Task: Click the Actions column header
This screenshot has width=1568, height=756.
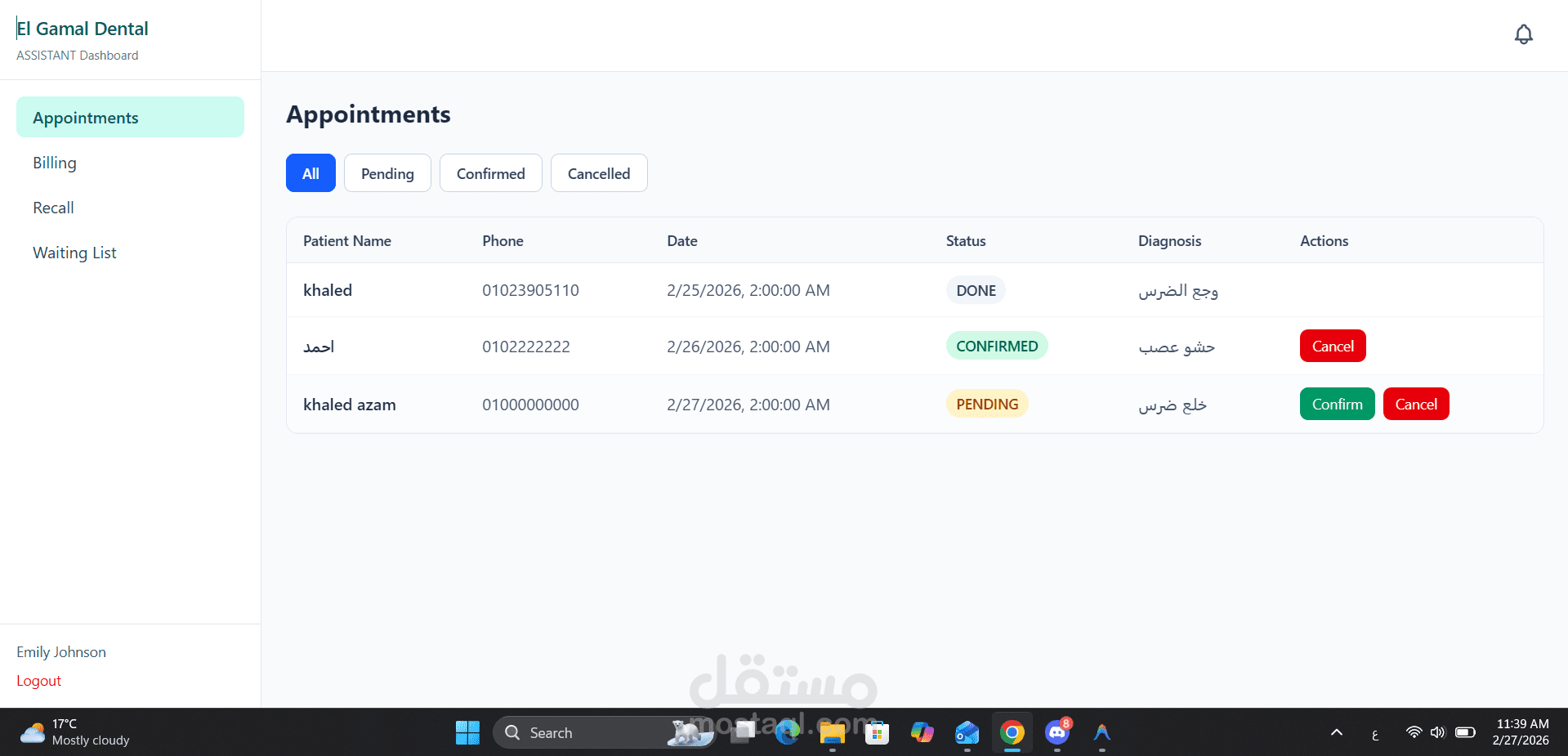Action: (x=1324, y=241)
